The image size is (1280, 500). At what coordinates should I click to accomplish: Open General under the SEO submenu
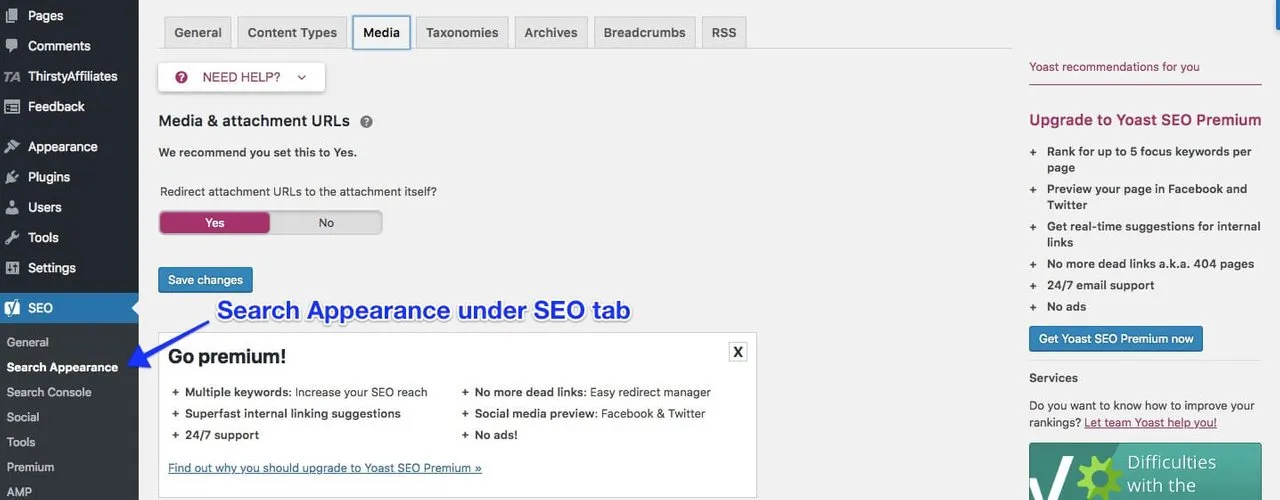click(28, 342)
